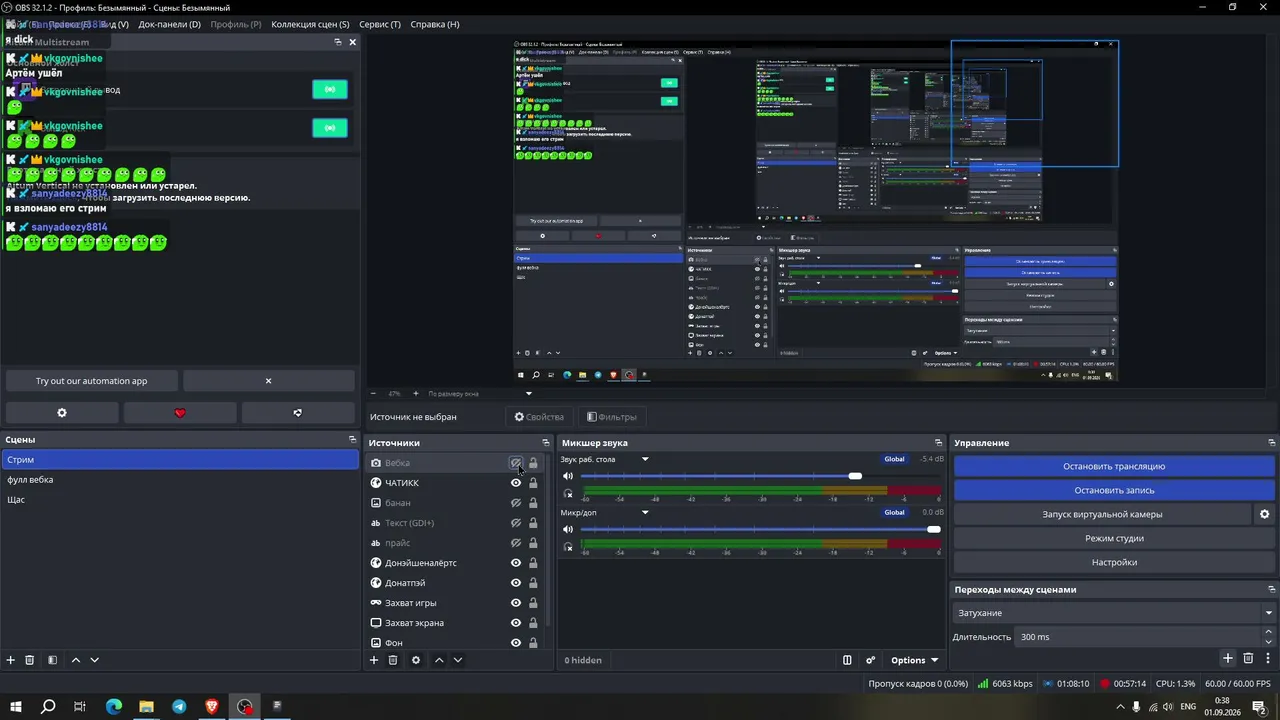Screen dimensions: 1280x720
Task: Open the Профиль (P) menu
Action: tap(236, 24)
